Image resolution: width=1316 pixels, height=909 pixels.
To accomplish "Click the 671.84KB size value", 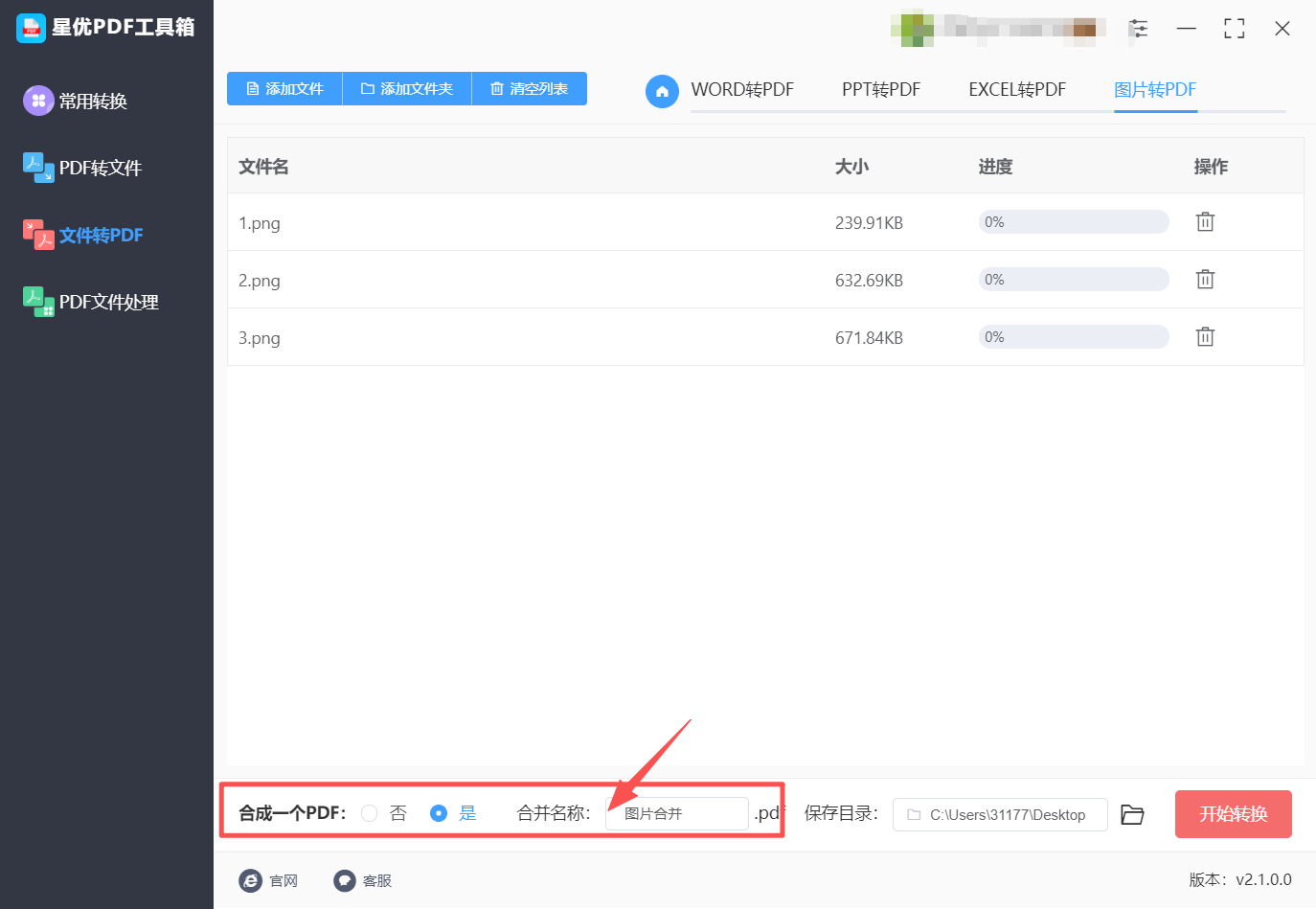I will [x=869, y=338].
